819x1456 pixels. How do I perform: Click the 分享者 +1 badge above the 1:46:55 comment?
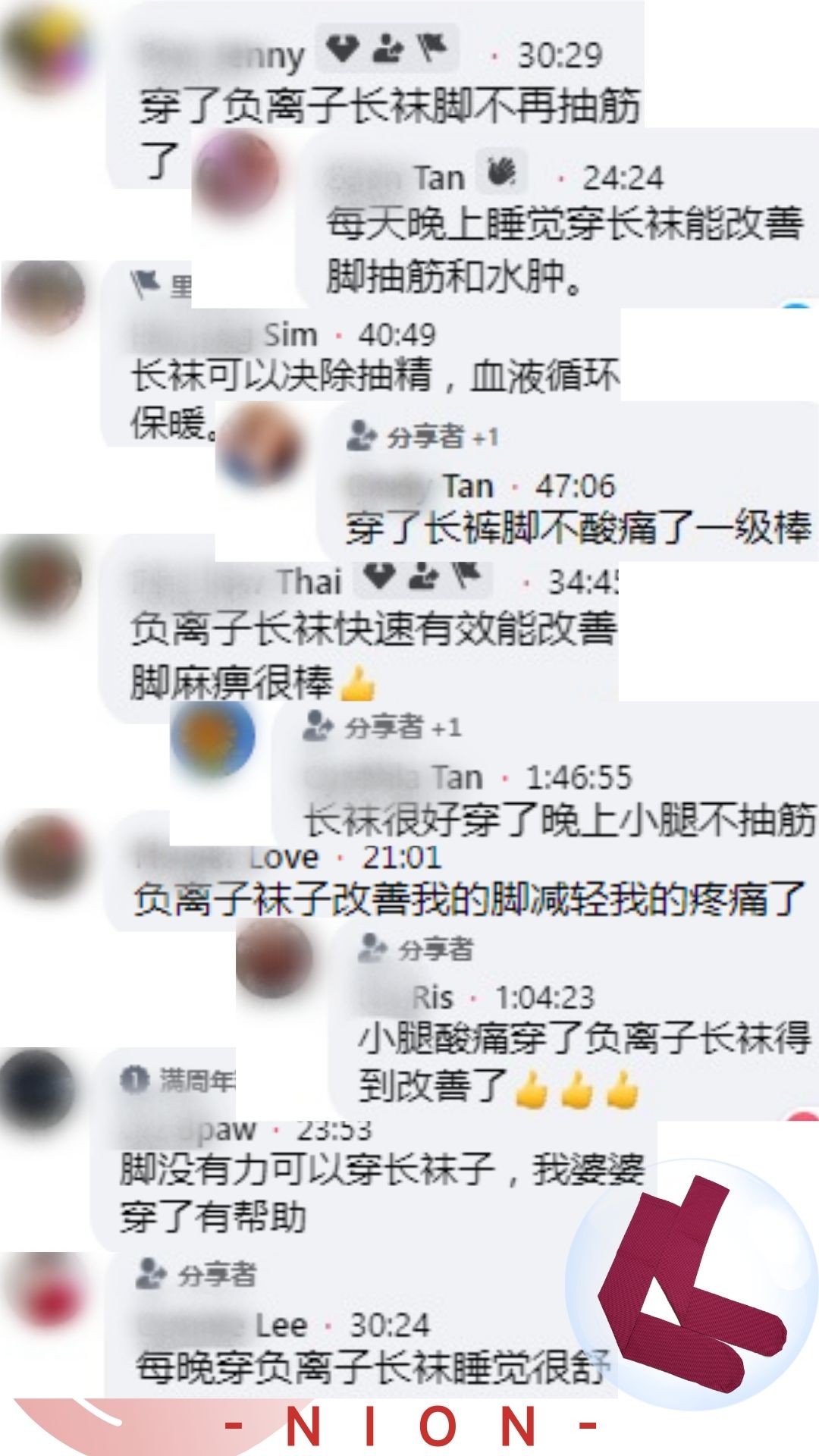382,726
